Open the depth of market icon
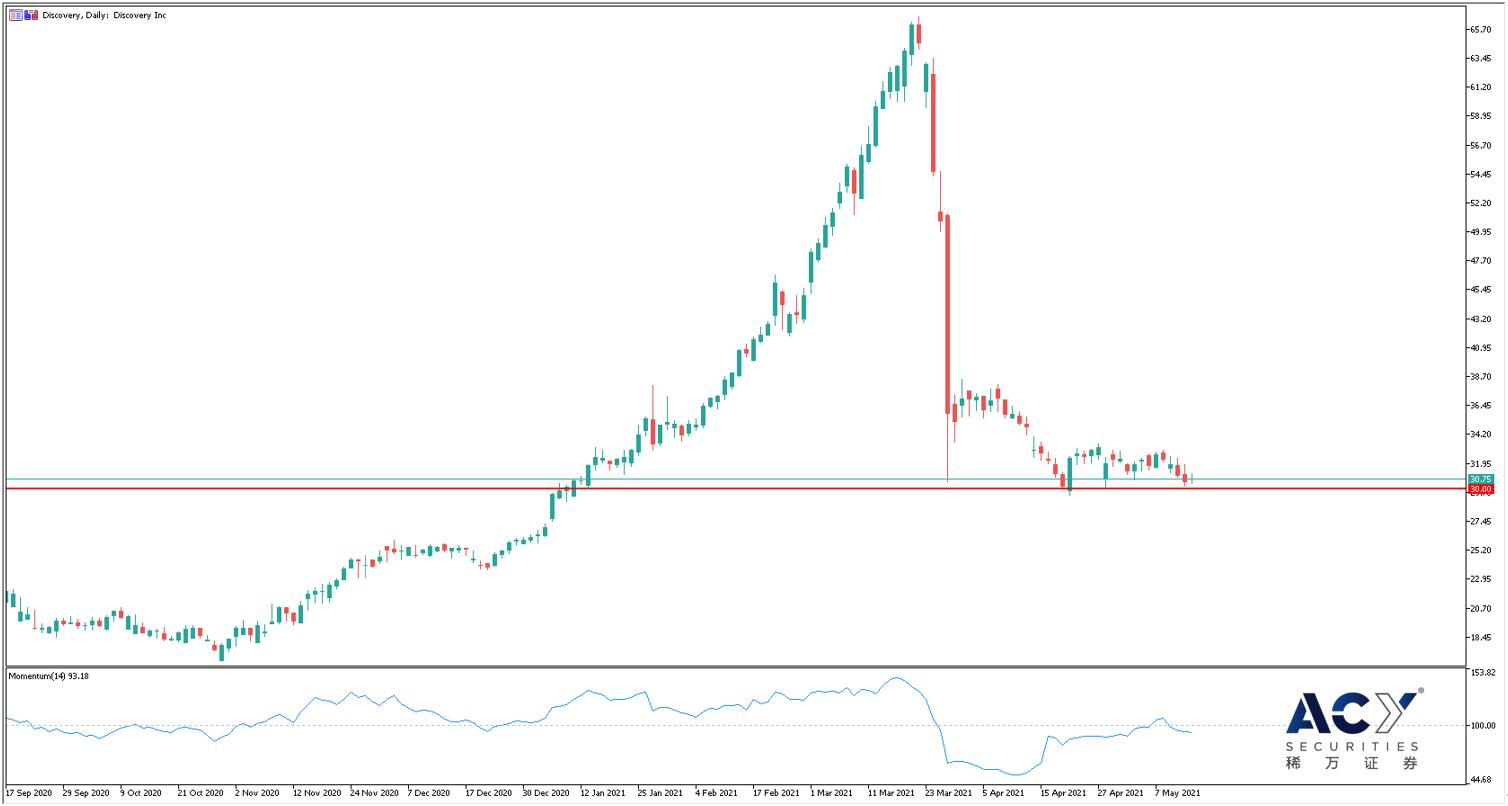 tap(31, 15)
